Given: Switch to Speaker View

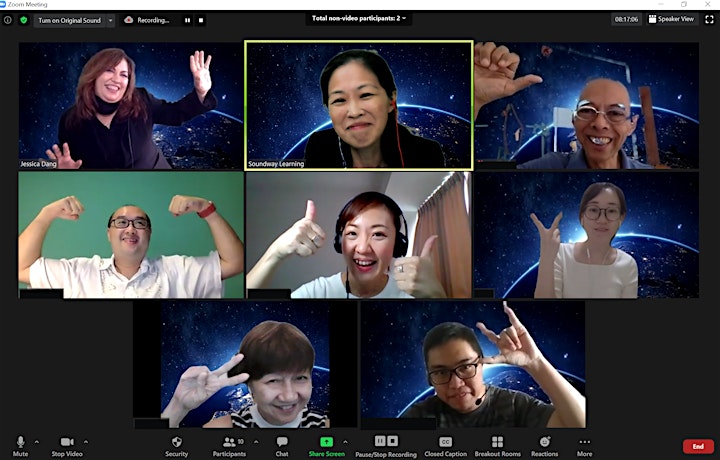Looking at the screenshot, I should pyautogui.click(x=671, y=19).
